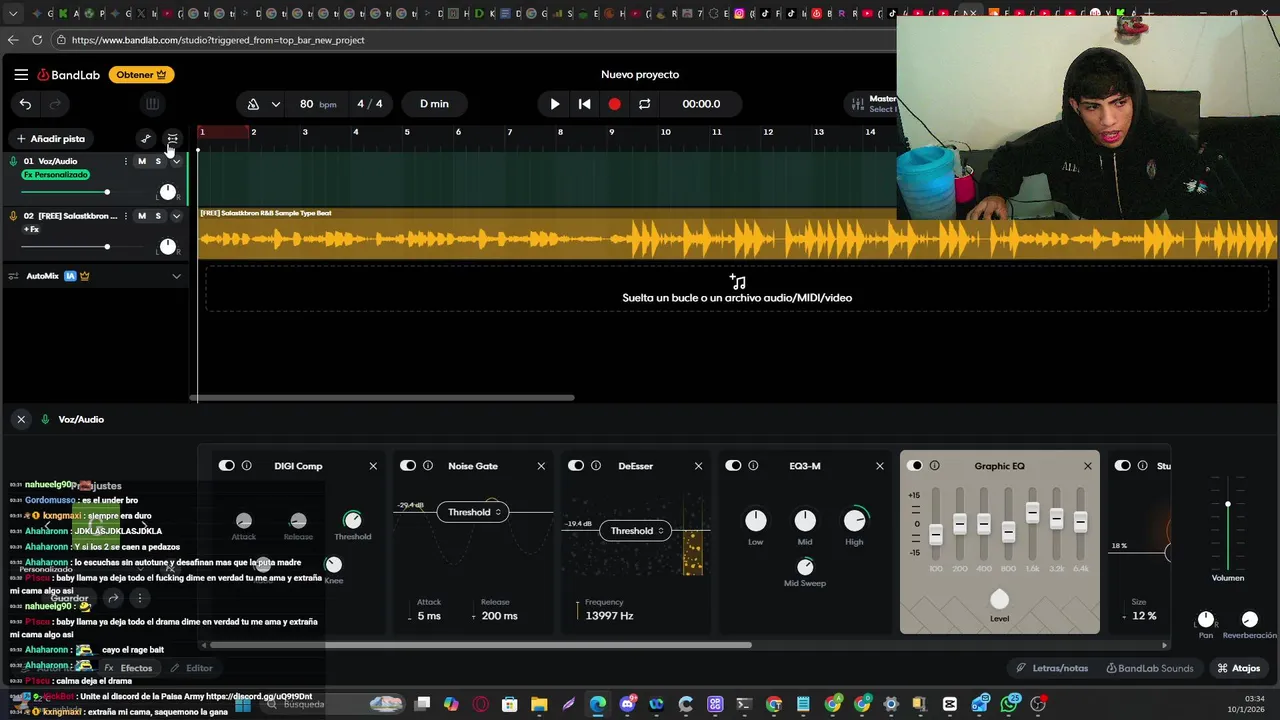Click the redo arrow icon
Viewport: 1280px width, 720px height.
(x=55, y=104)
